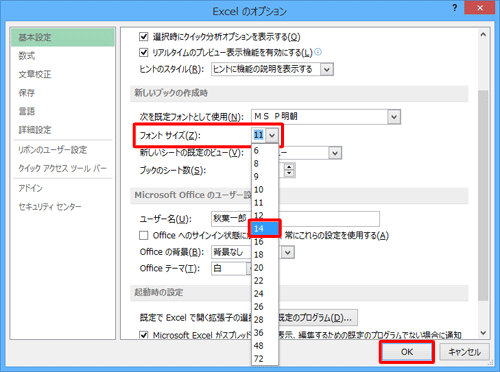Choose font size 28 from list
500x372 pixels.
(265, 319)
